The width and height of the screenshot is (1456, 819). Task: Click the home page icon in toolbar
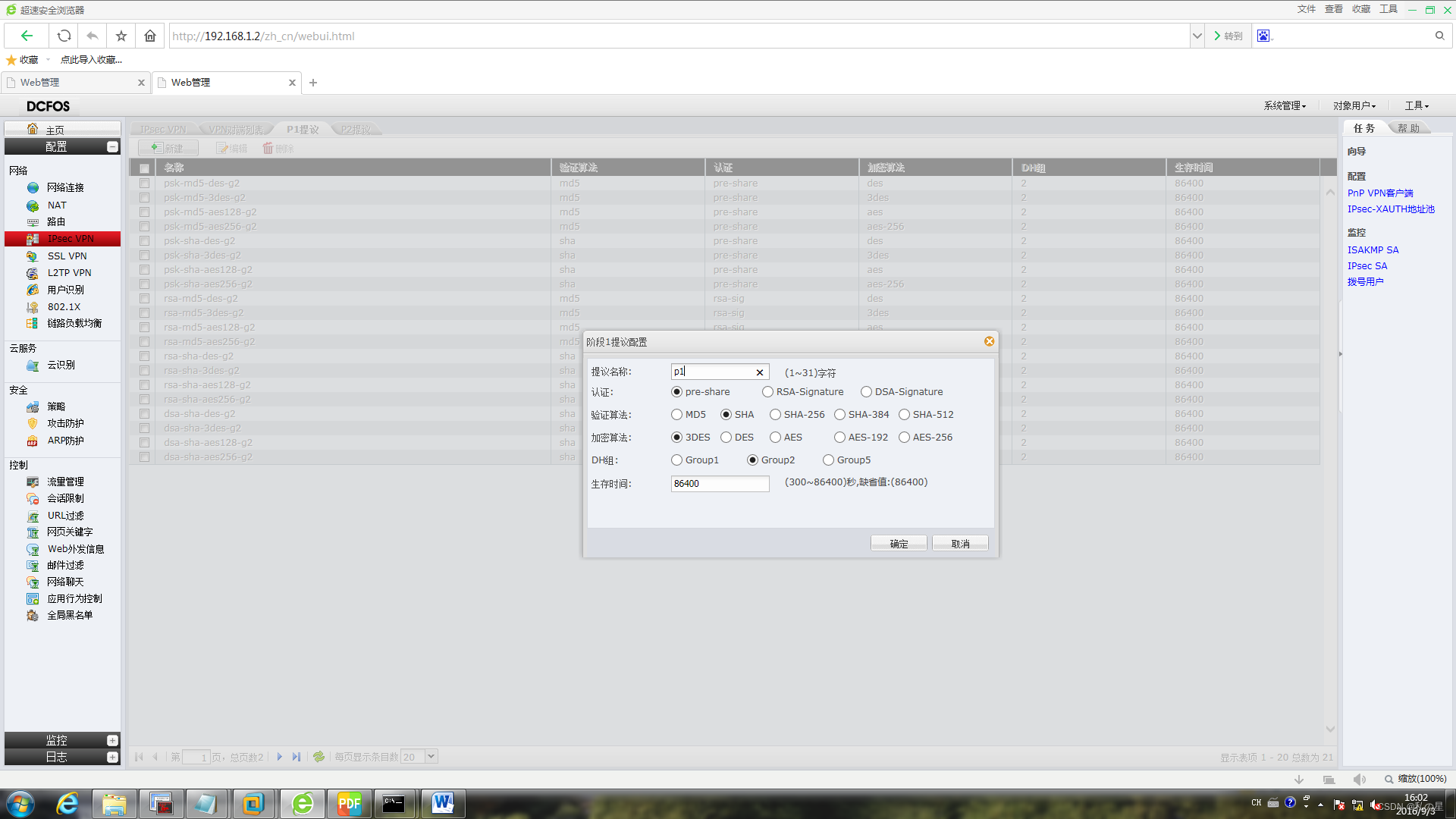pyautogui.click(x=150, y=36)
